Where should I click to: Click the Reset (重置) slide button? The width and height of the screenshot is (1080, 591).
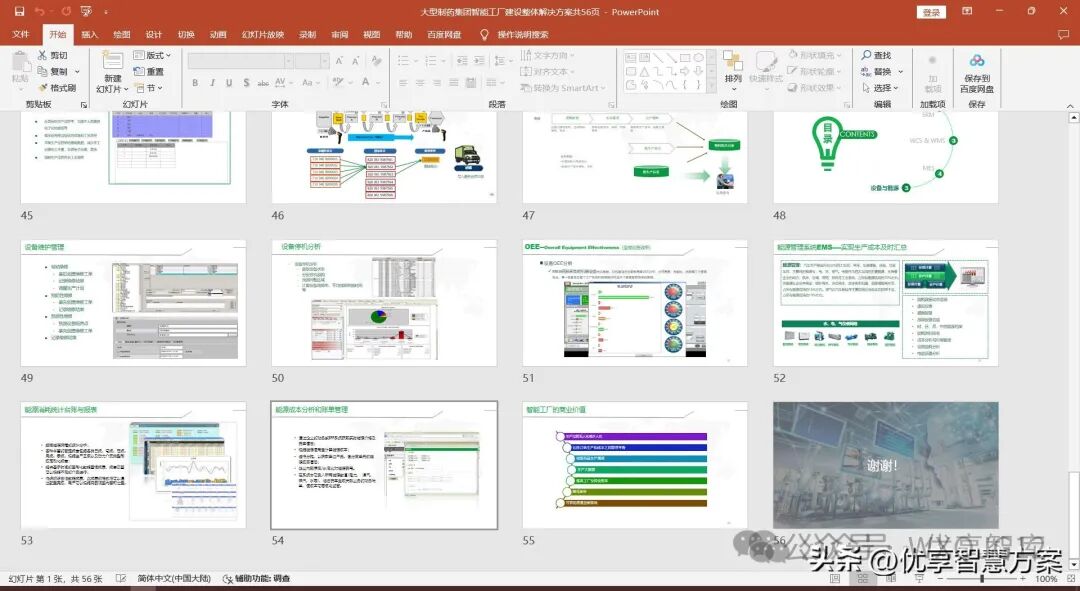coord(149,72)
